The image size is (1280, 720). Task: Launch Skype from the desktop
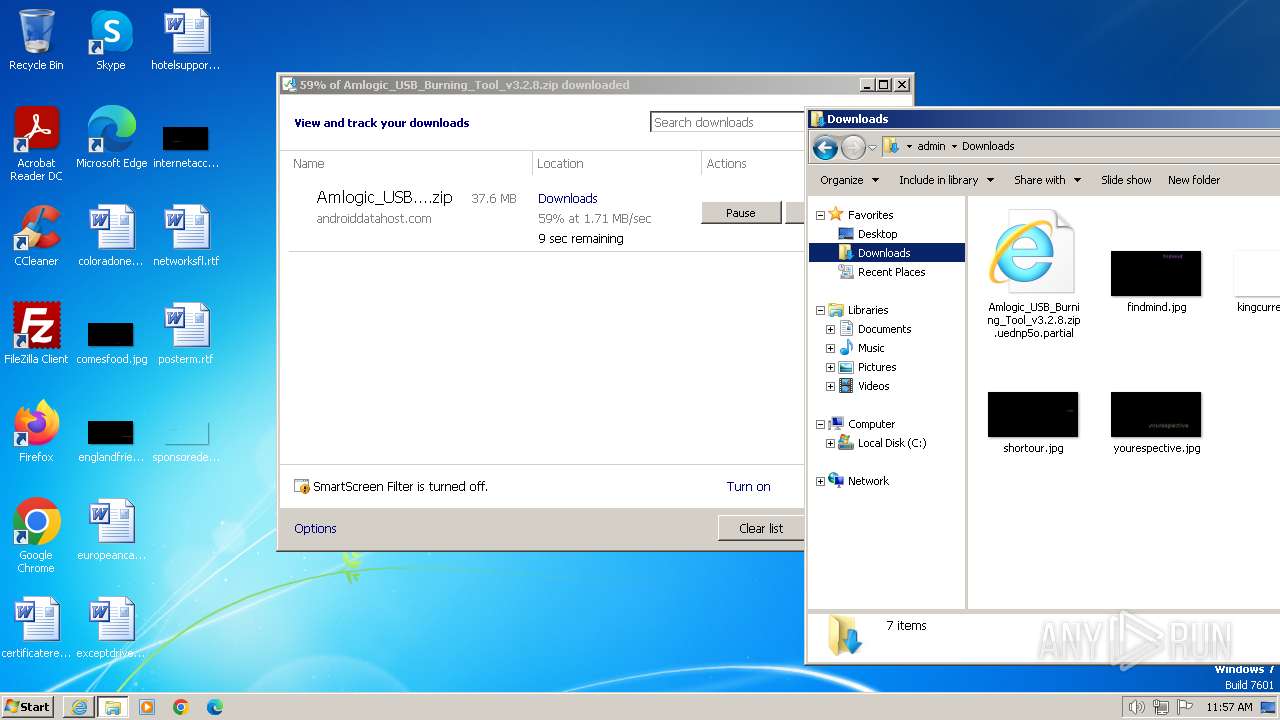coord(111,40)
